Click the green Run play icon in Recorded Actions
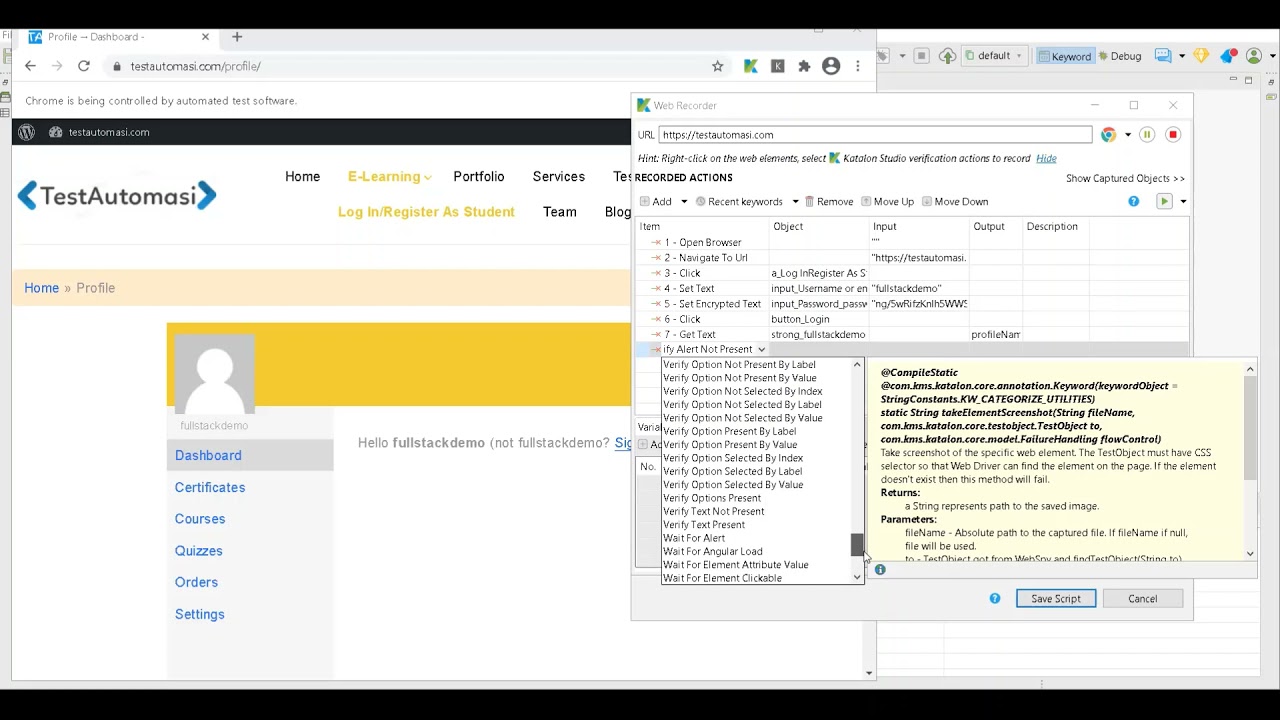Image resolution: width=1280 pixels, height=720 pixels. point(1164,201)
